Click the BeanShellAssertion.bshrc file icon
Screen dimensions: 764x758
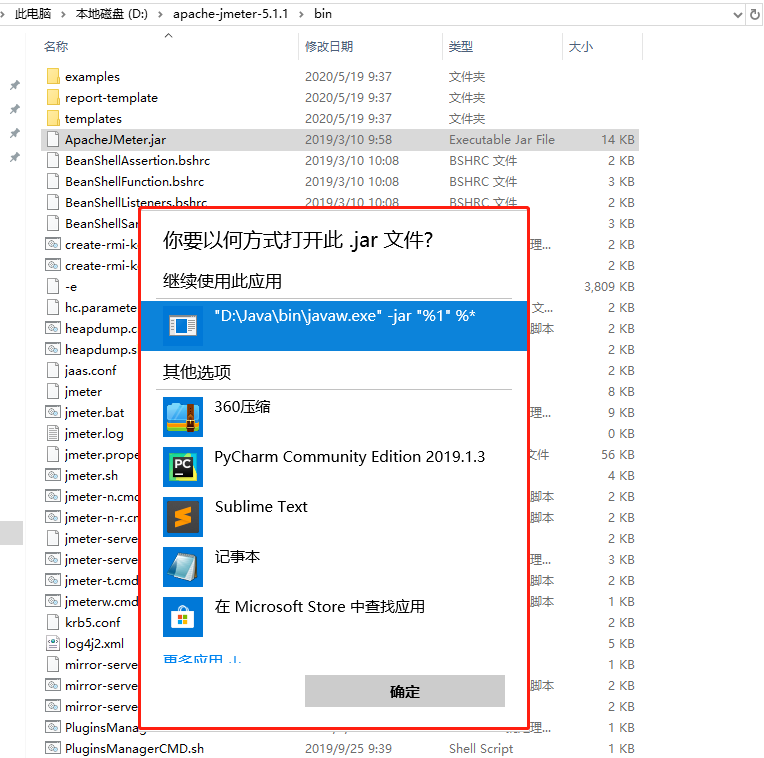(53, 160)
